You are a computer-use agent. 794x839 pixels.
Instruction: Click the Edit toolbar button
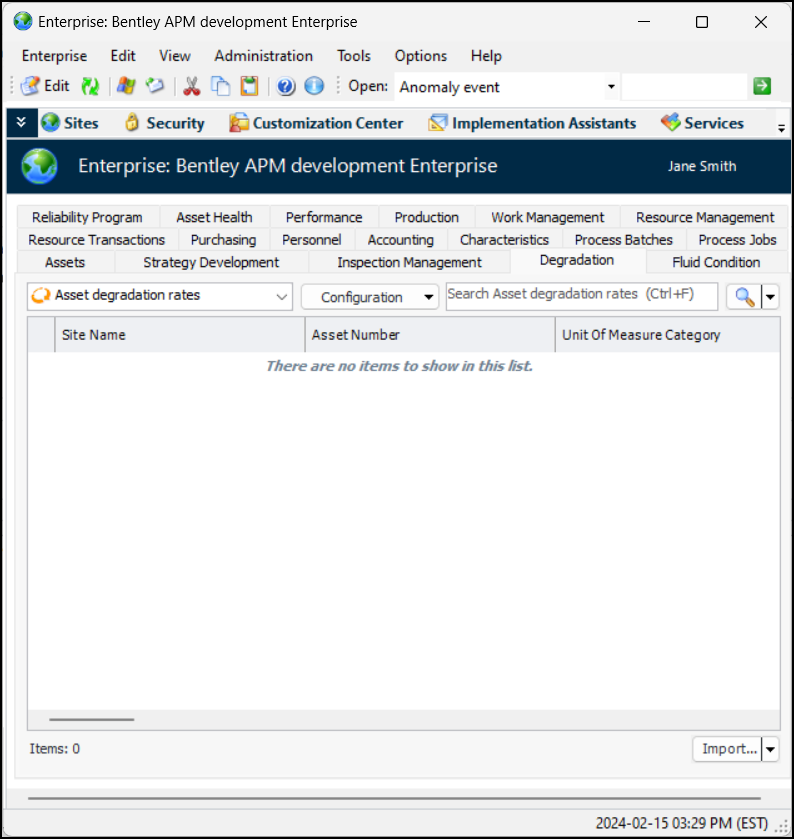[x=45, y=86]
